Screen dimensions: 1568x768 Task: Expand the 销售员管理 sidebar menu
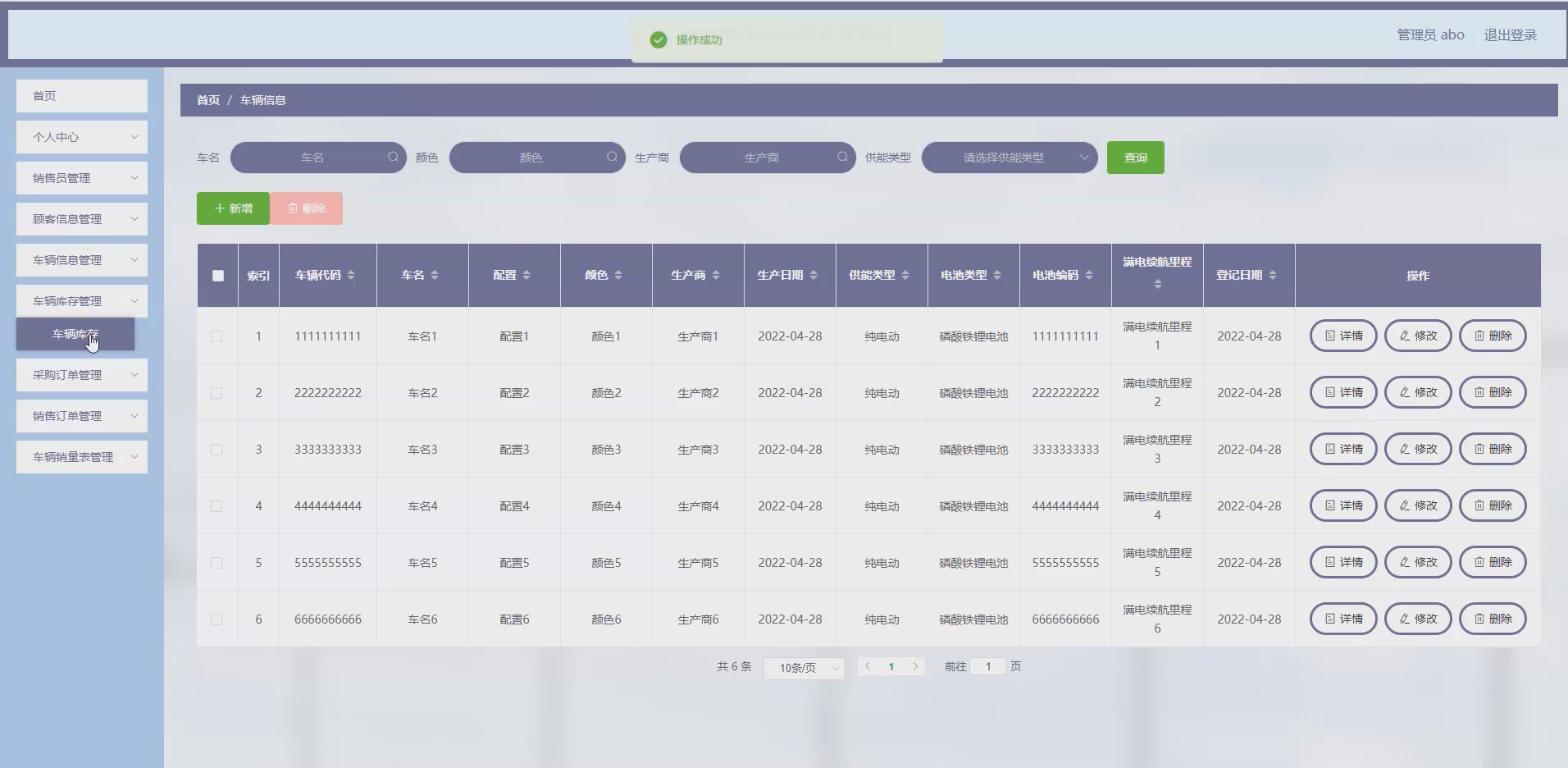pyautogui.click(x=82, y=178)
